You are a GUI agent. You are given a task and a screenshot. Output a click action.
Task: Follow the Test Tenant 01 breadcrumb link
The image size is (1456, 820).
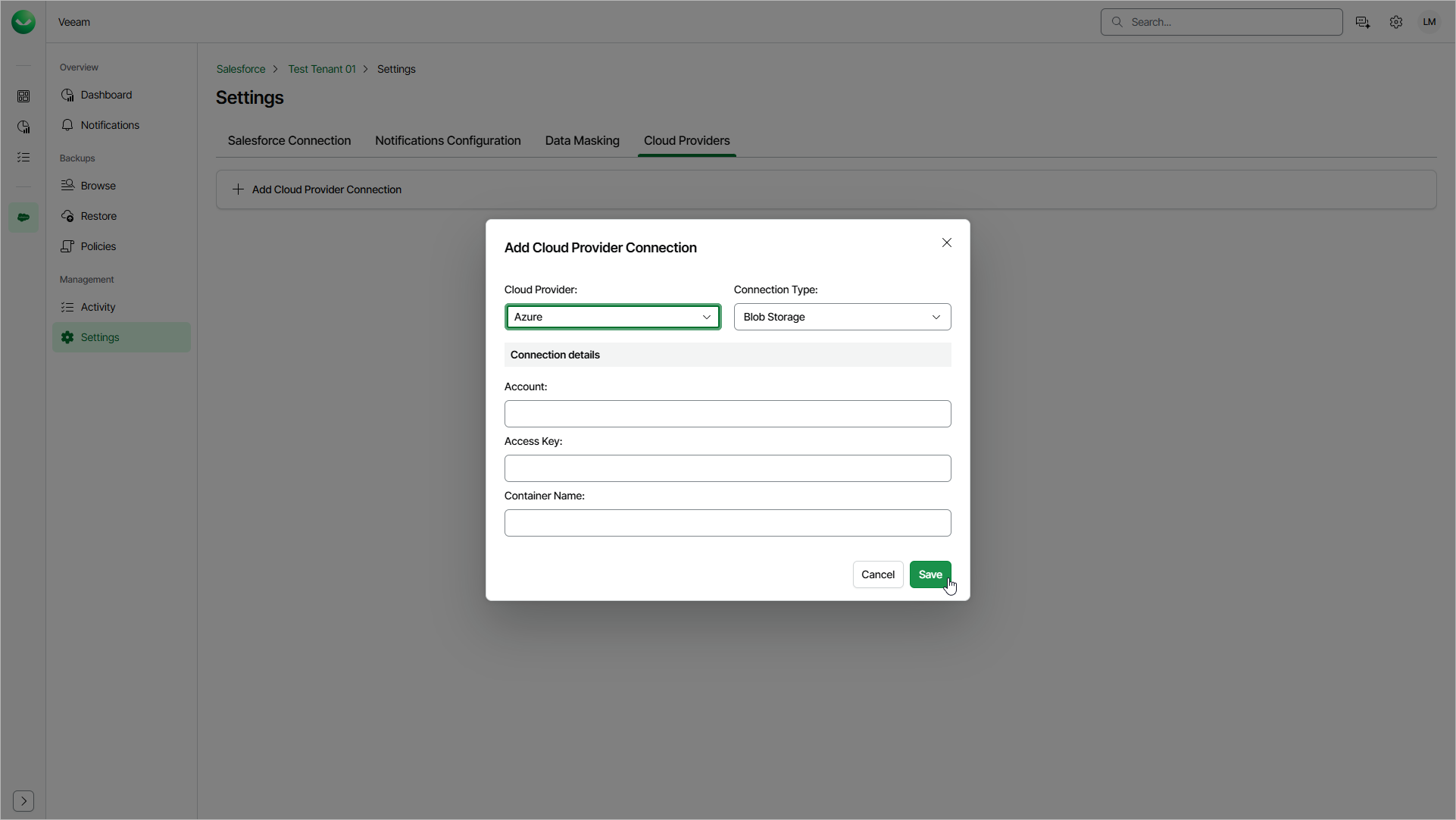[x=322, y=69]
